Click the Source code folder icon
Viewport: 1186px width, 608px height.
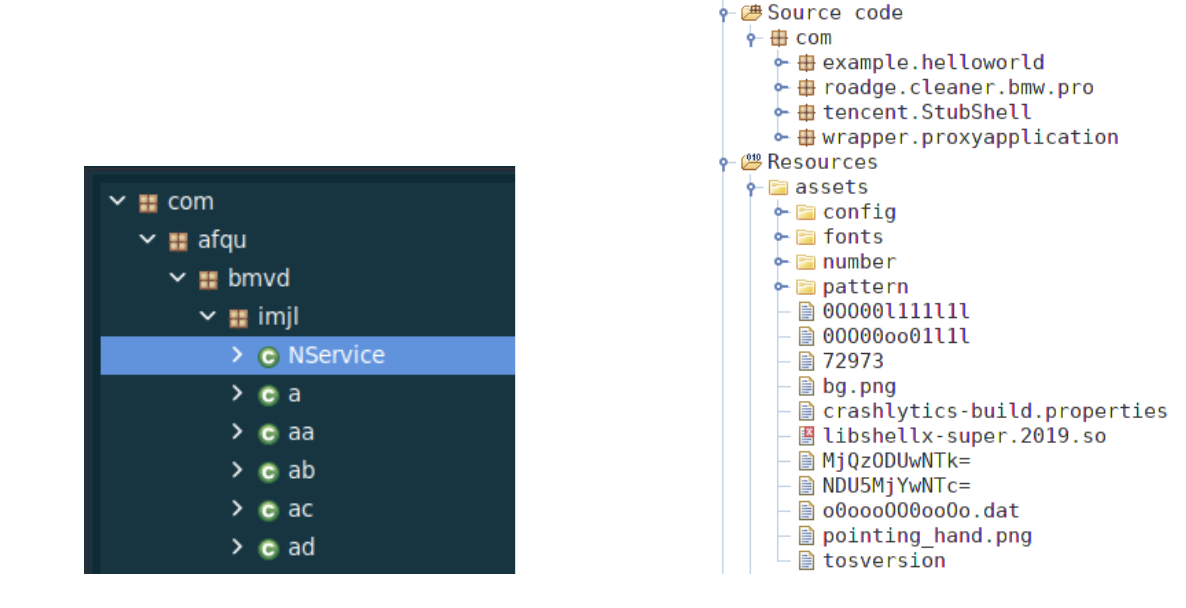pyautogui.click(x=751, y=12)
